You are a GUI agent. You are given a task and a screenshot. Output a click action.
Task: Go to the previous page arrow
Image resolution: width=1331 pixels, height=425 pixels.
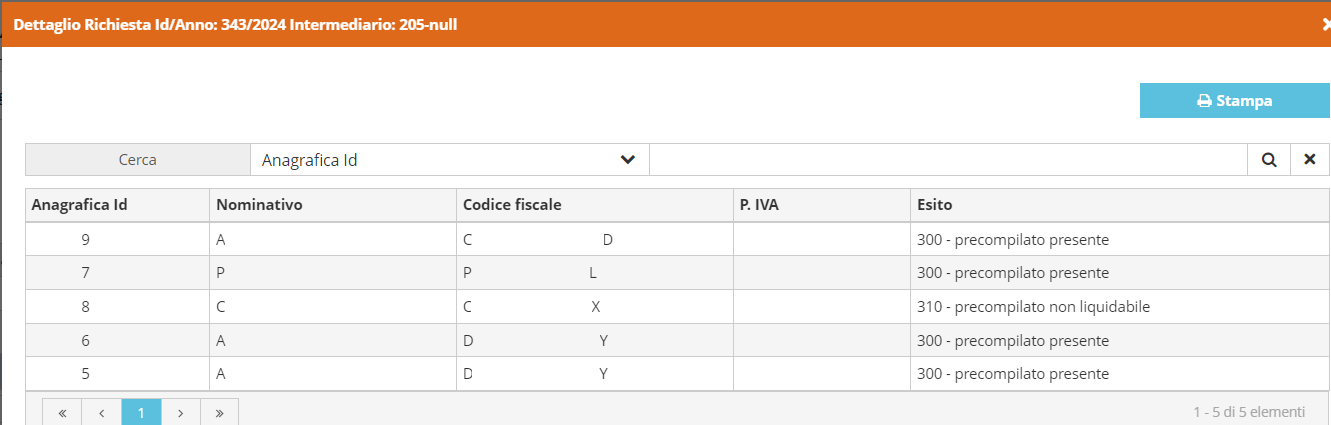click(x=102, y=412)
